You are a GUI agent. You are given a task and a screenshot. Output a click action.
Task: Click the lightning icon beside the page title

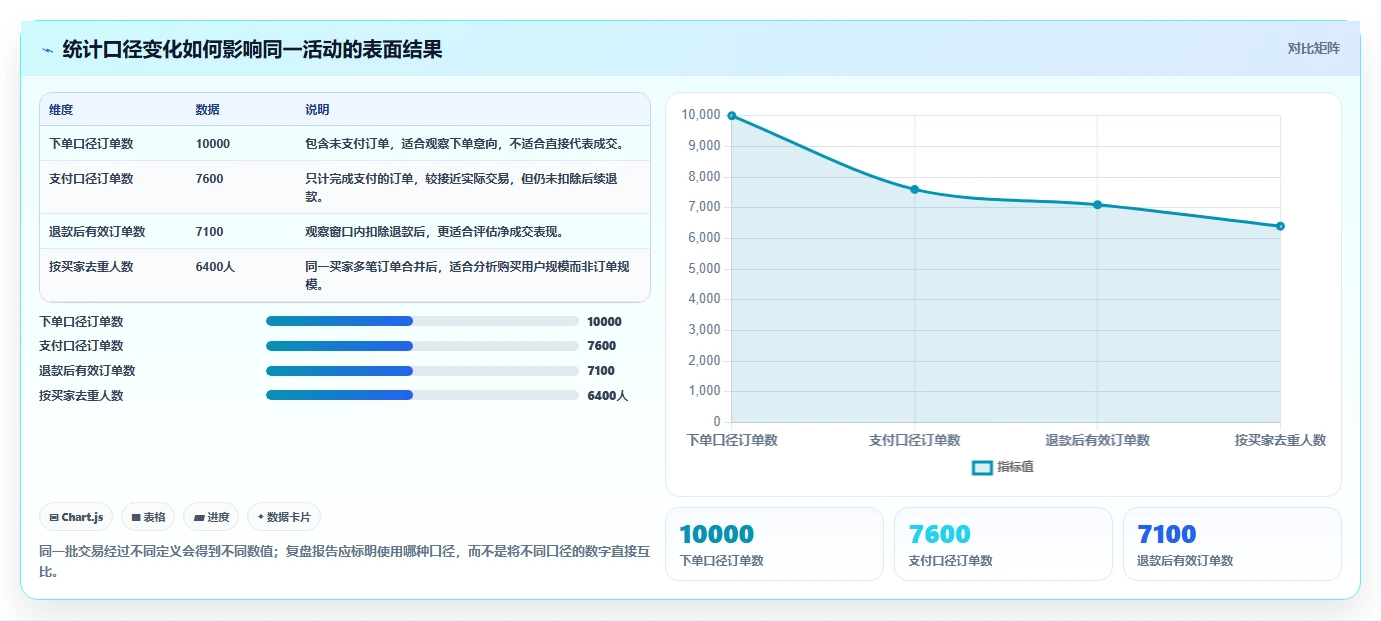48,50
